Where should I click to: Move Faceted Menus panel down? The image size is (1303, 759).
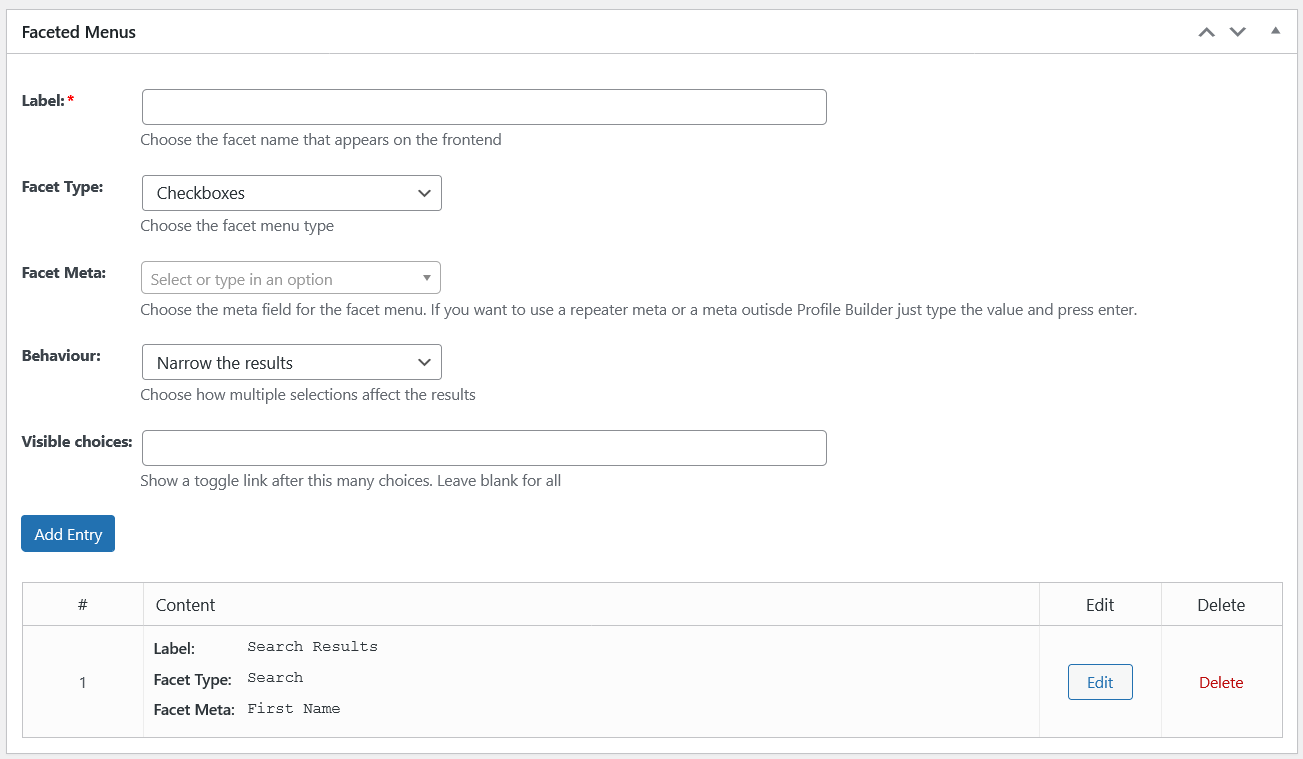[1238, 32]
